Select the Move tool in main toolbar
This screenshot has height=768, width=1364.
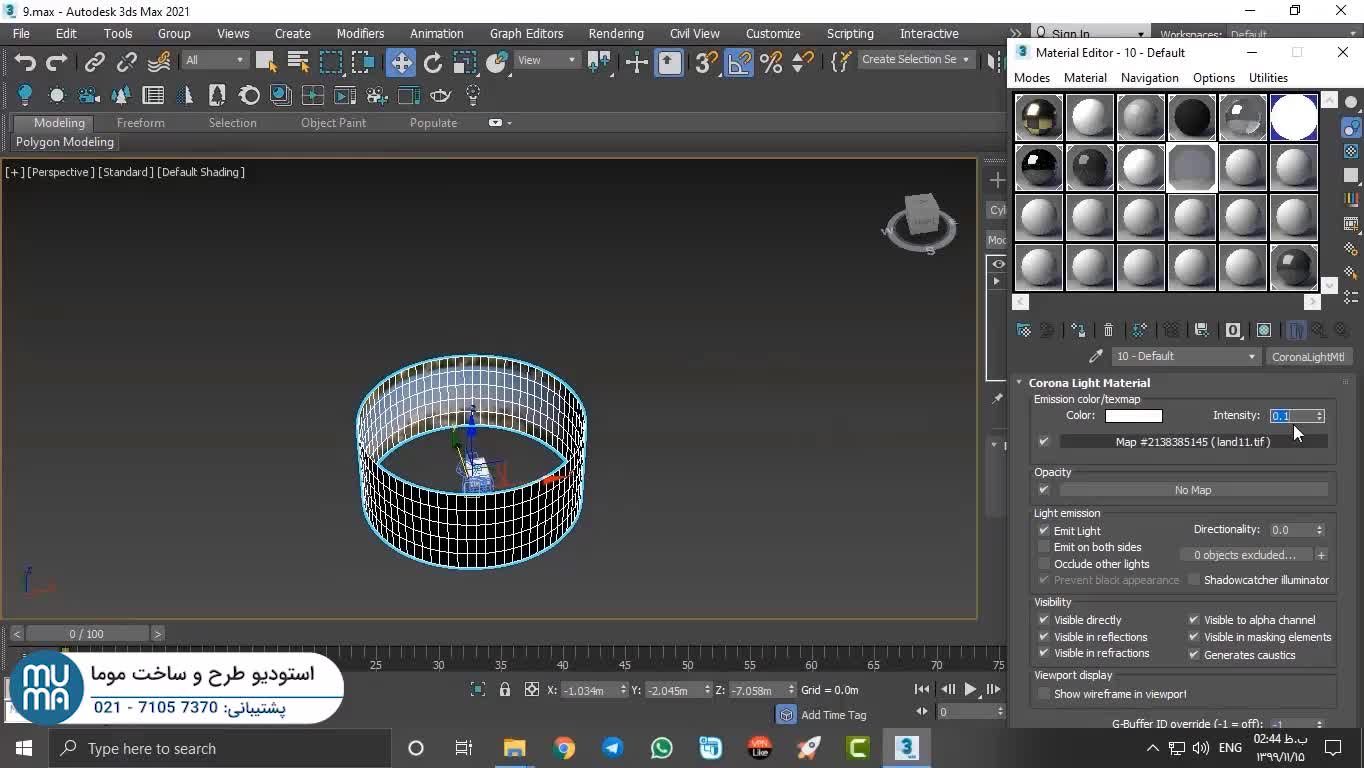pyautogui.click(x=400, y=62)
